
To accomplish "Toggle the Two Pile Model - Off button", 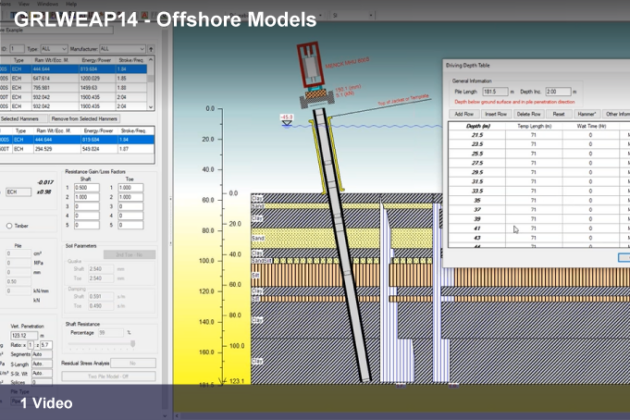I will [108, 377].
